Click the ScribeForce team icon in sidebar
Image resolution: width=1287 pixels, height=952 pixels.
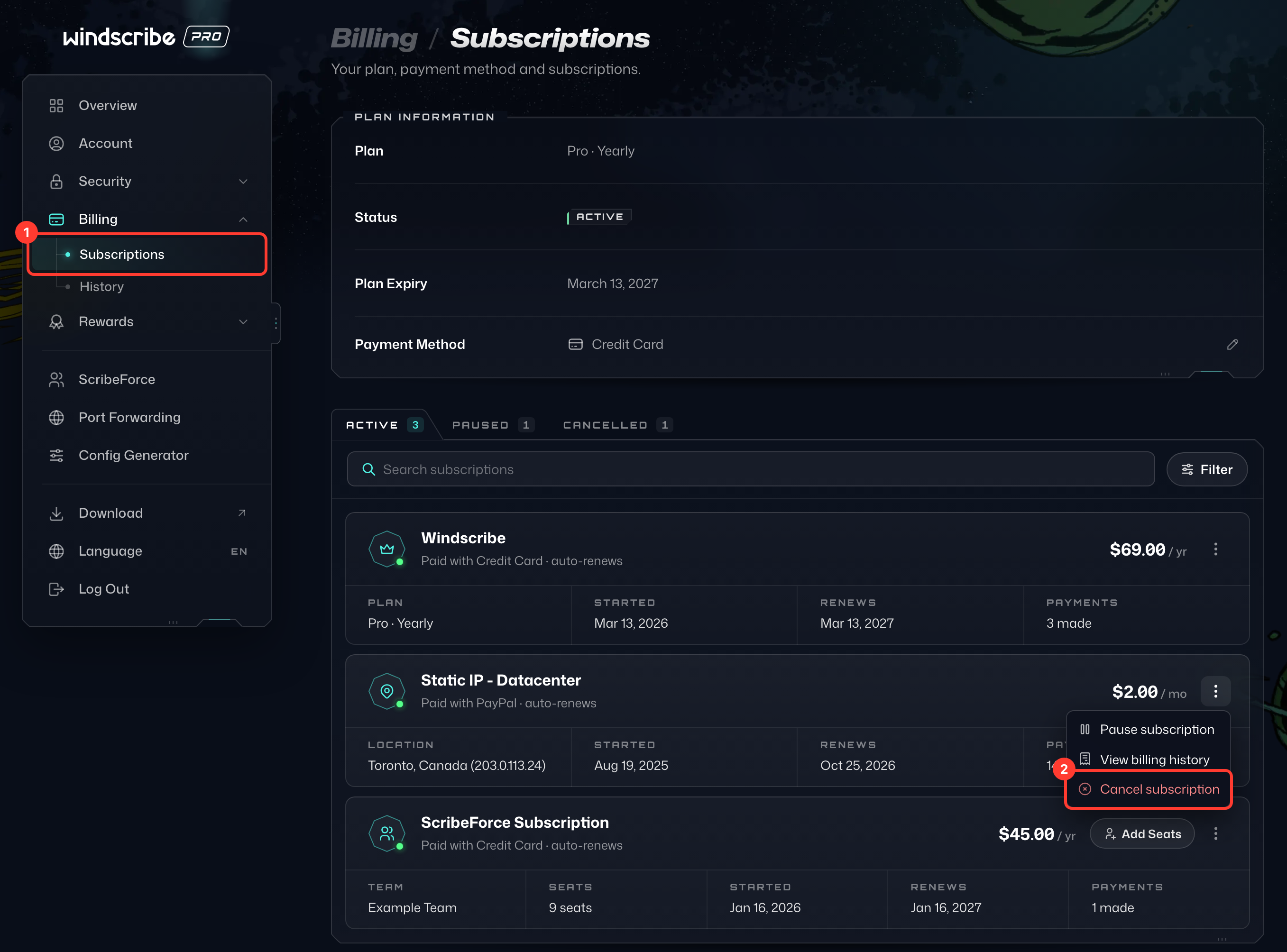pos(56,380)
